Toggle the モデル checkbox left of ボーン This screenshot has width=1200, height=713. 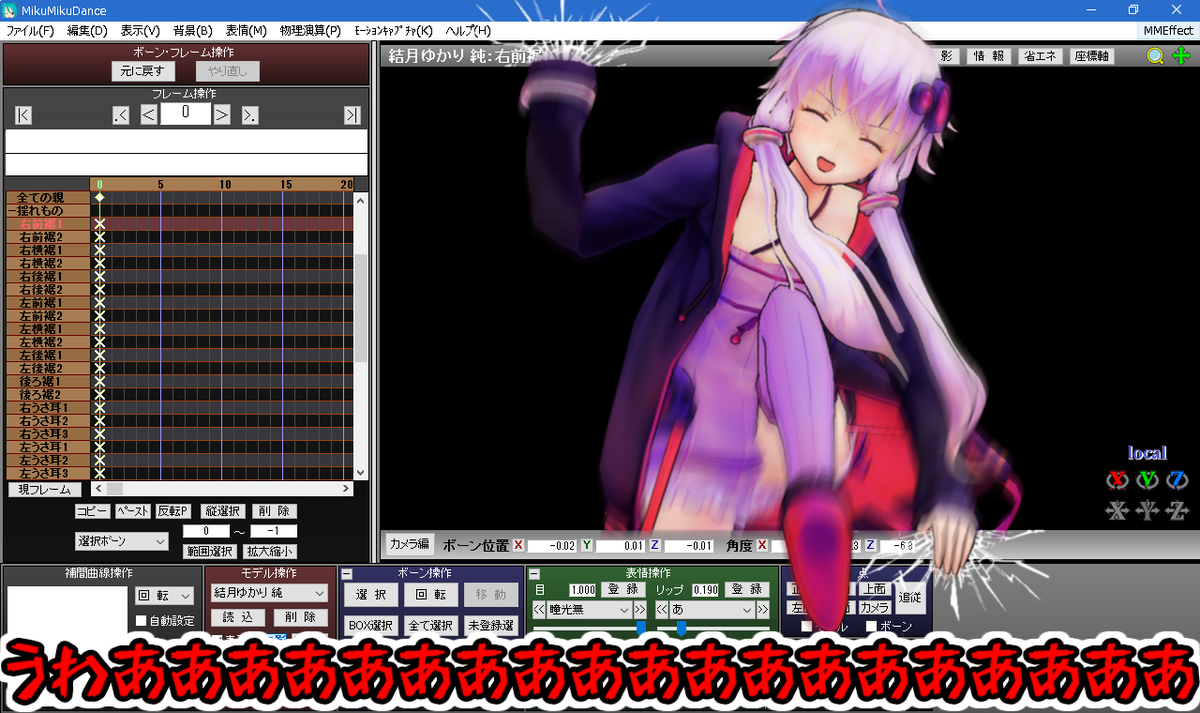point(807,627)
